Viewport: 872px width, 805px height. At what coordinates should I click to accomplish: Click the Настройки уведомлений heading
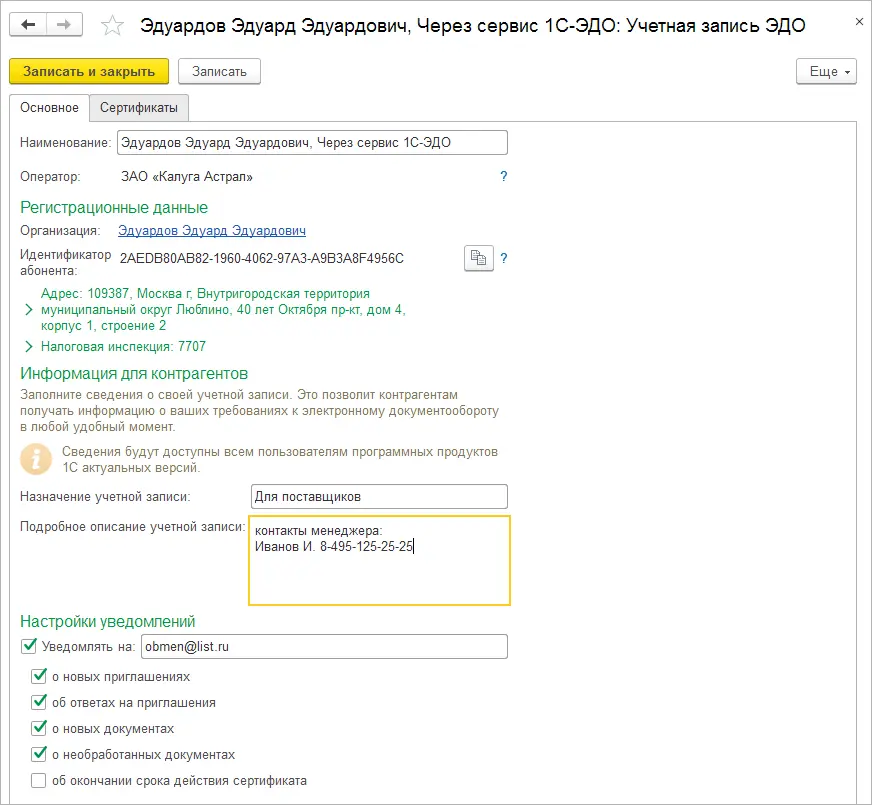coord(108,621)
